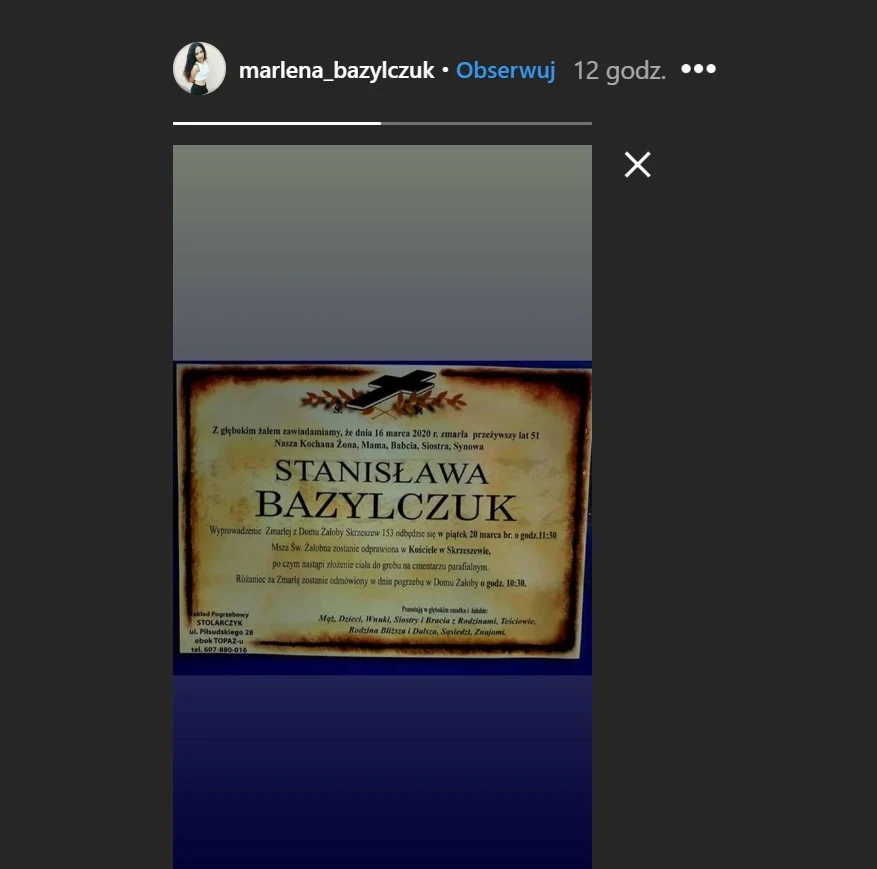
Task: Select the first story progress segment
Action: (275, 122)
